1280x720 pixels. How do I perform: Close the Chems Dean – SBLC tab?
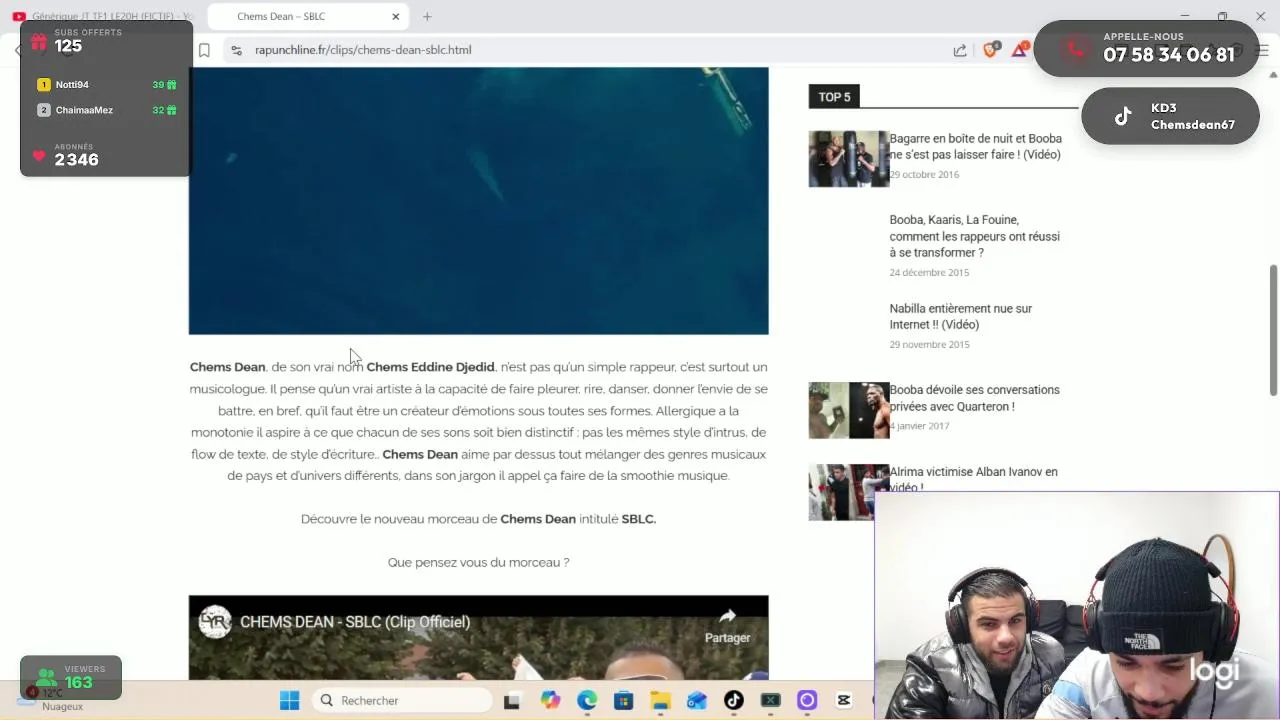click(395, 16)
